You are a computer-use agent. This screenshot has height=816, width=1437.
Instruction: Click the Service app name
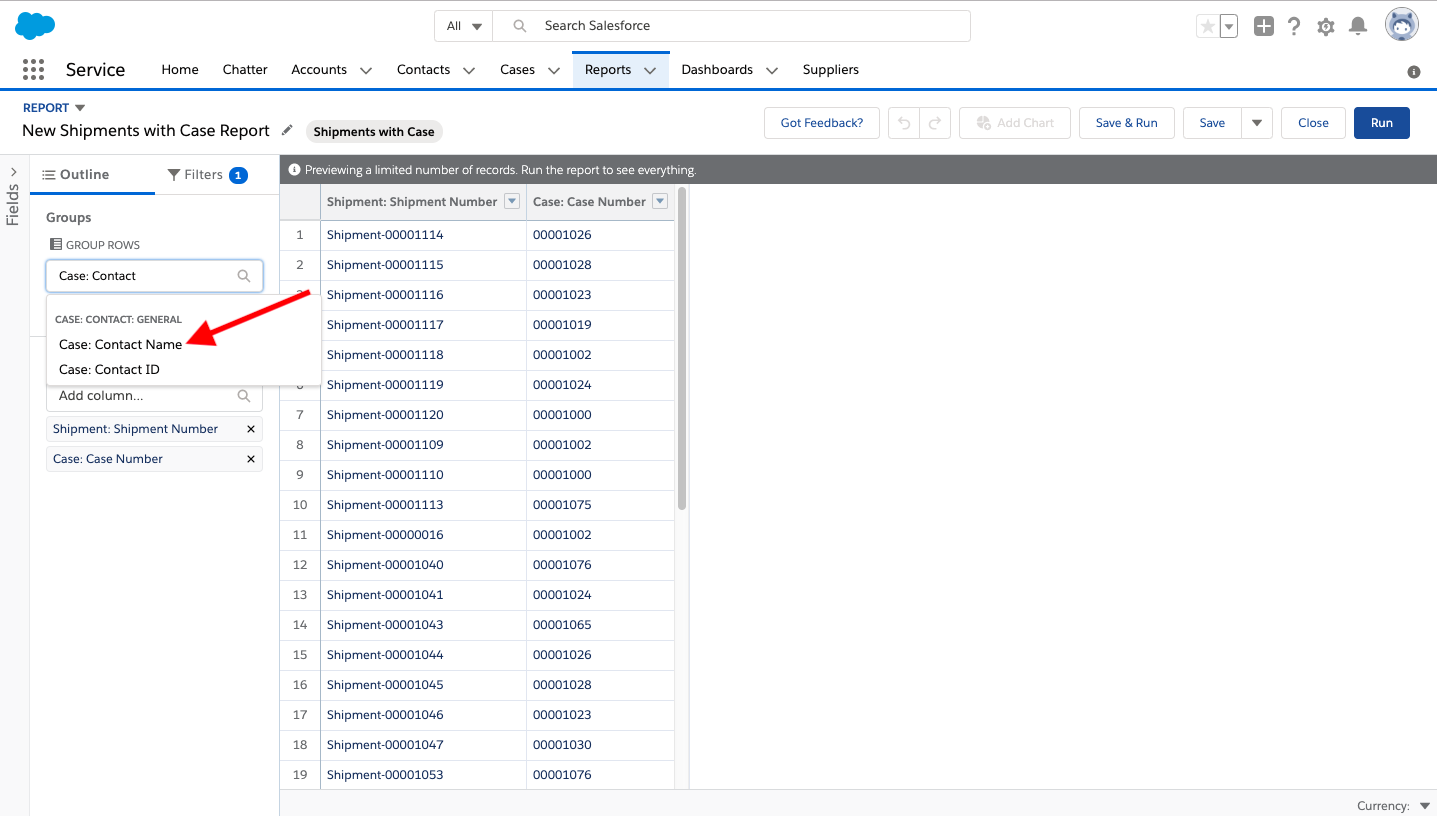coord(95,70)
